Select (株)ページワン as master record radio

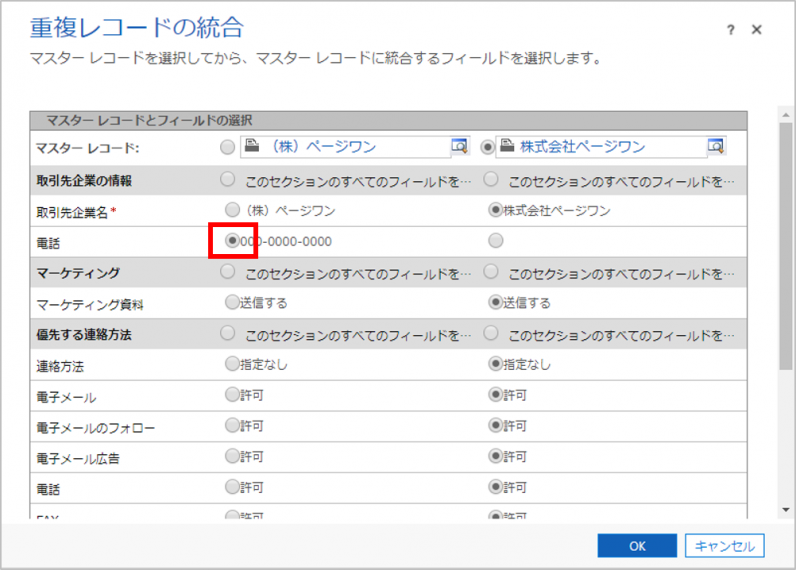click(228, 147)
